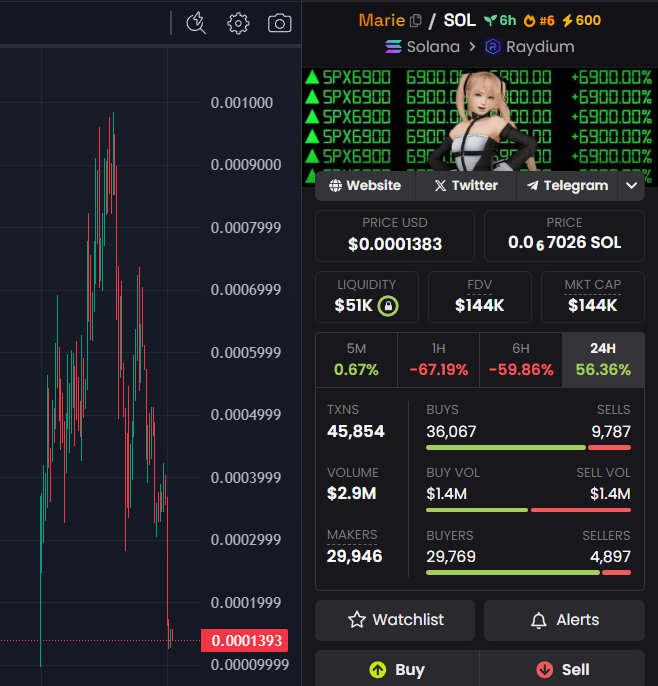
Task: Click the VOLUME value $2.9M
Action: pos(351,494)
